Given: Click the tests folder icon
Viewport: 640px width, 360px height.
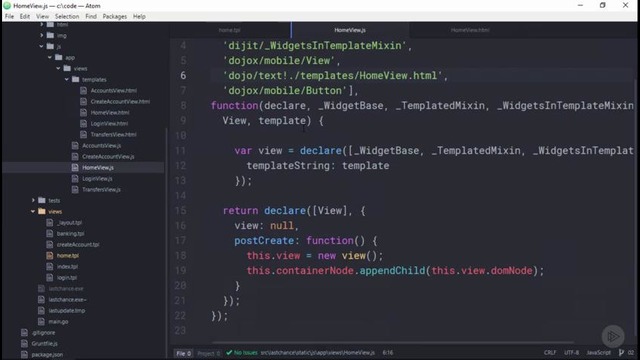Looking at the screenshot, I should 42,200.
